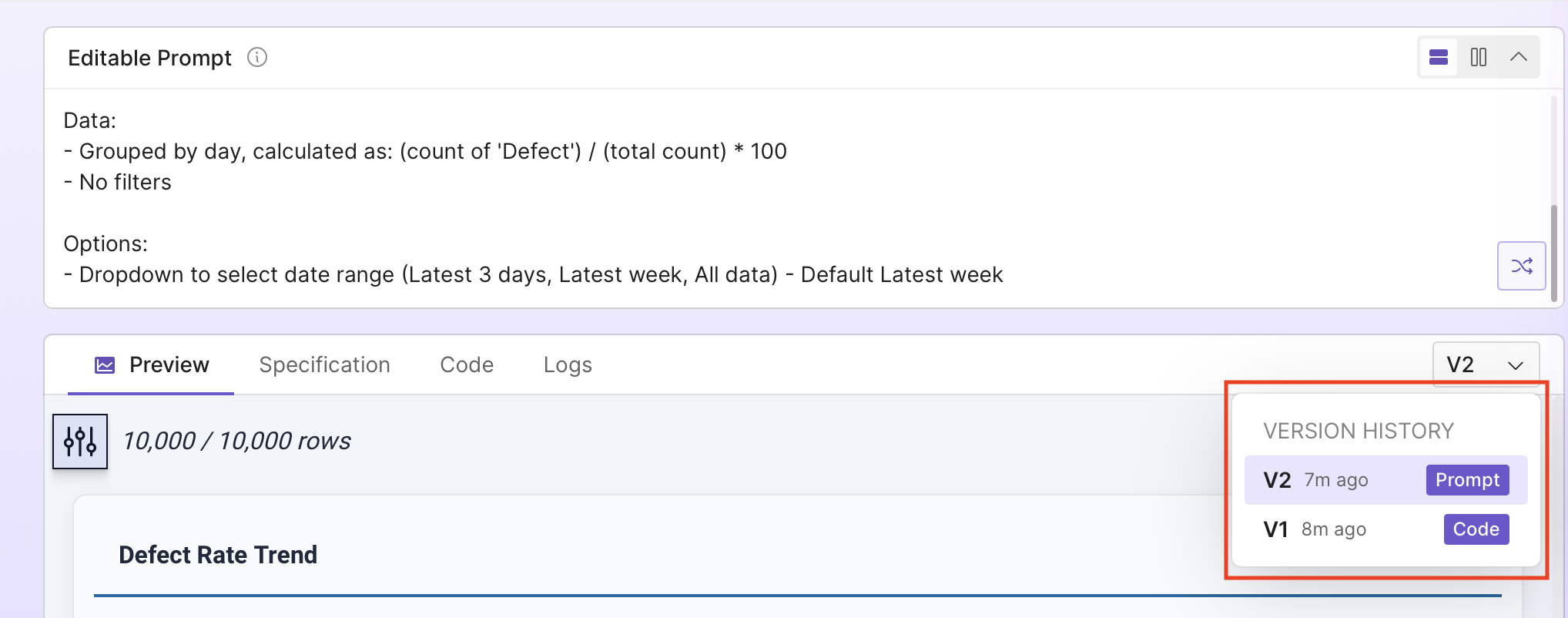This screenshot has height=618, width=1568.
Task: Expand the version history chevron
Action: [x=1515, y=366]
